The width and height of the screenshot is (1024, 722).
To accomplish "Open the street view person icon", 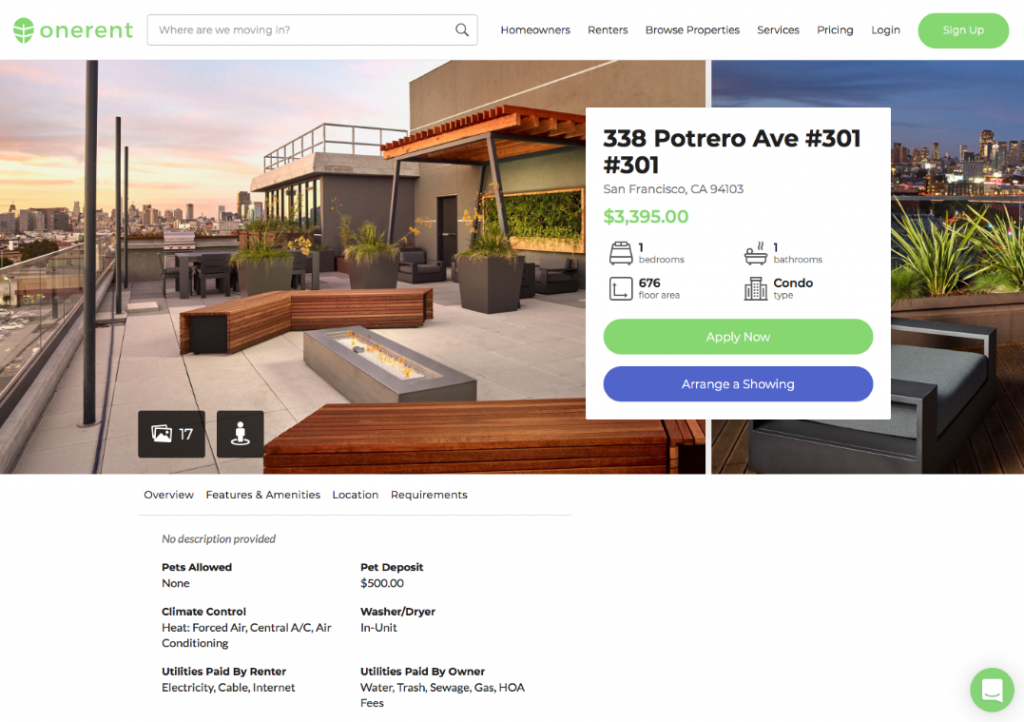I will click(240, 434).
